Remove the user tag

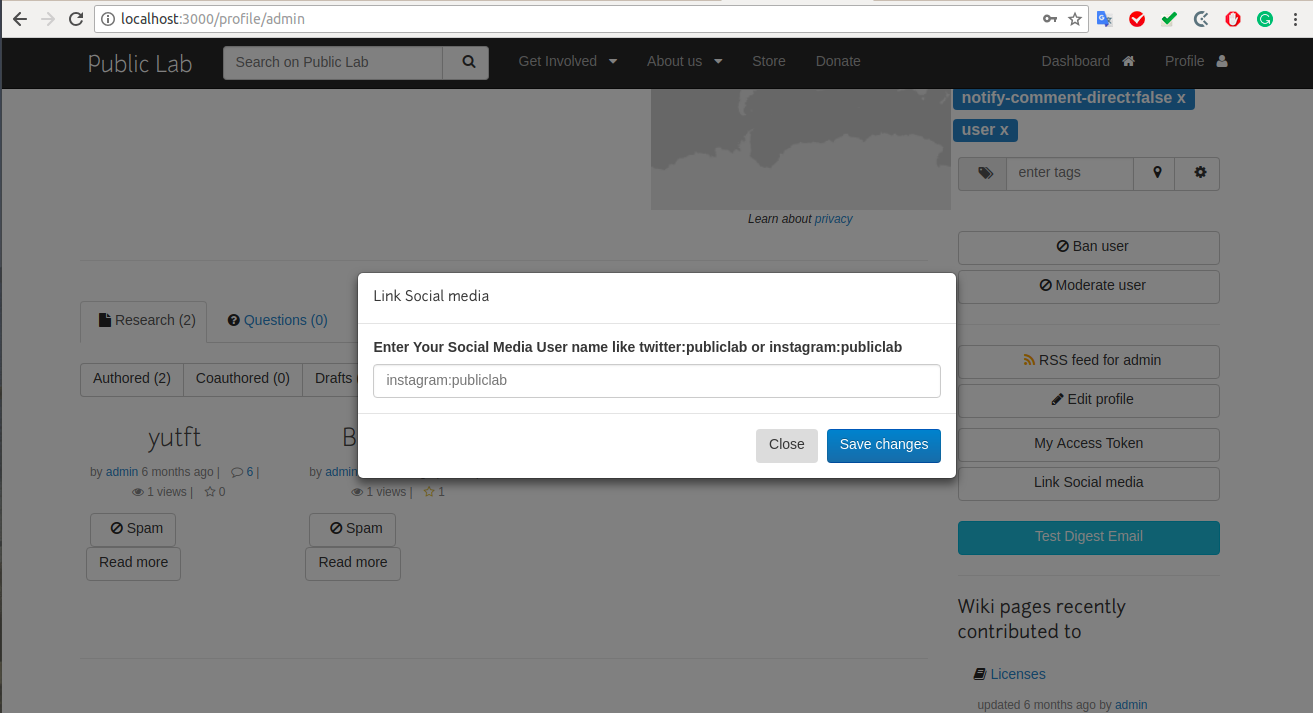(x=1003, y=129)
